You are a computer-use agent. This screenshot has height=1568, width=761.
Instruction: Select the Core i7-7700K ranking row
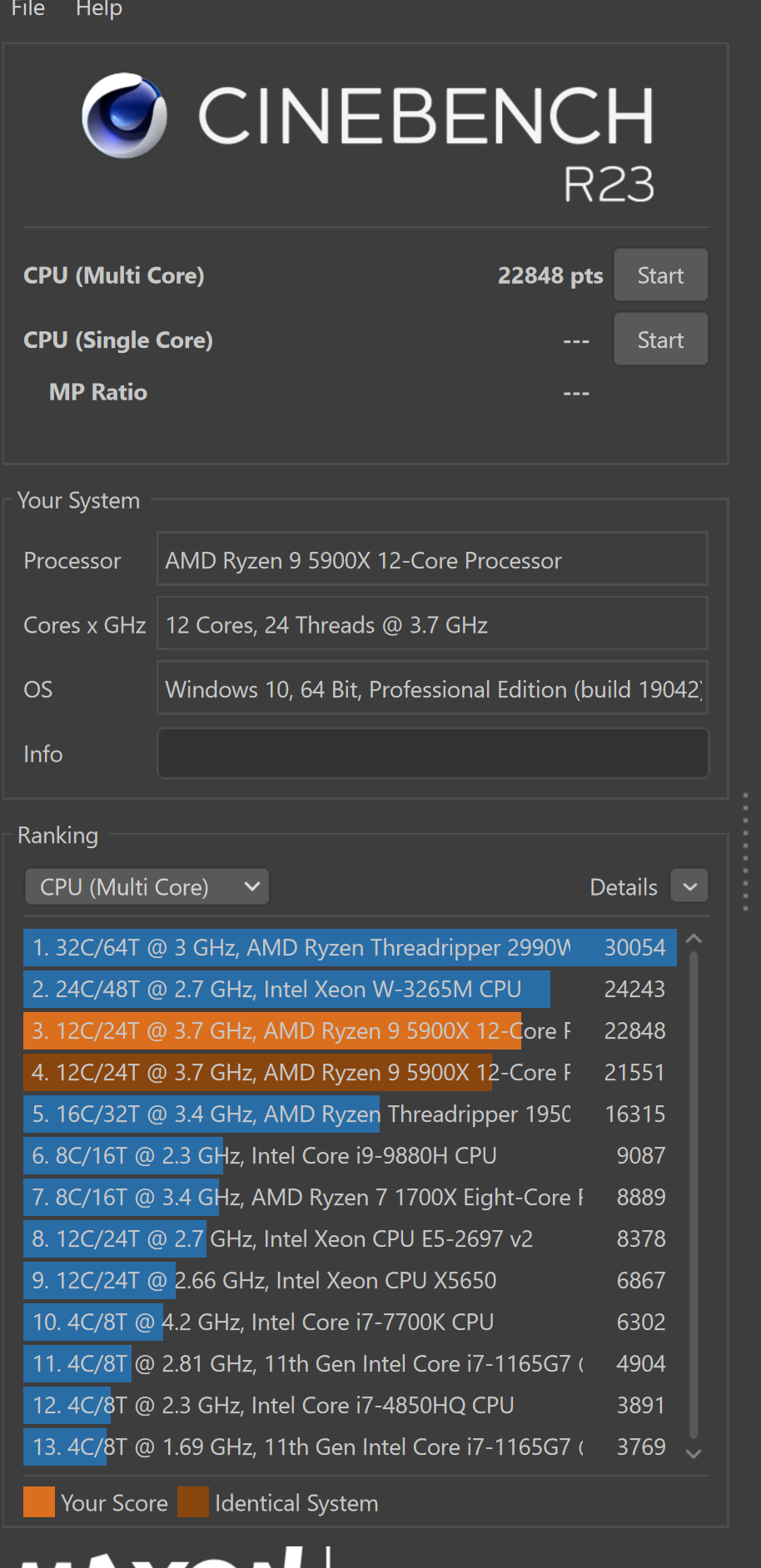pyautogui.click(x=350, y=1322)
